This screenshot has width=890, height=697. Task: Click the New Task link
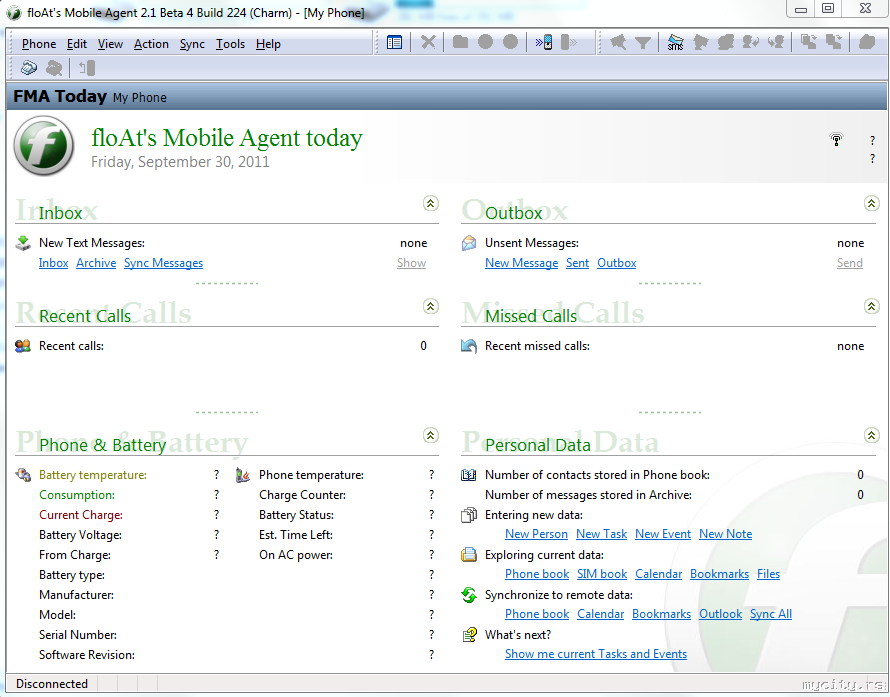coord(601,534)
